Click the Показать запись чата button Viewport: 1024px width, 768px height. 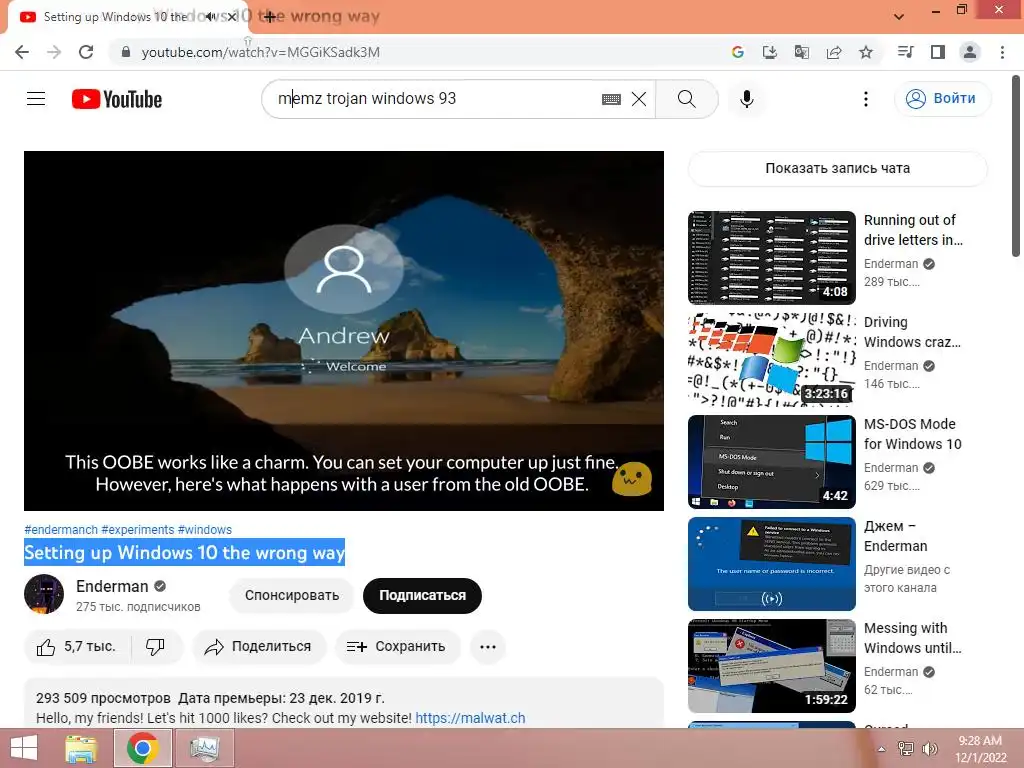tap(837, 168)
